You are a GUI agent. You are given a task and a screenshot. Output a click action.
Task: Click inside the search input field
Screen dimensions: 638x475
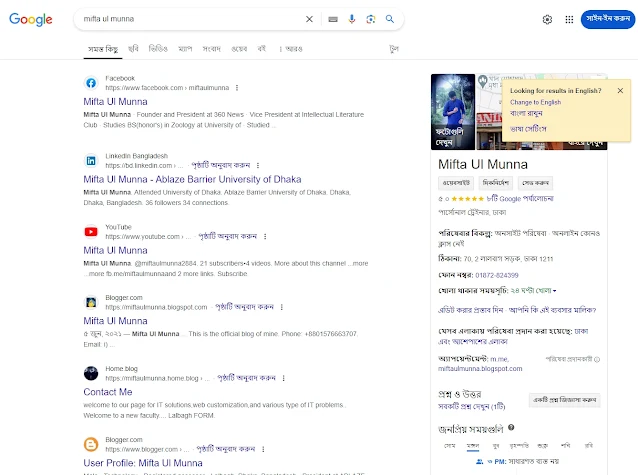pos(191,19)
